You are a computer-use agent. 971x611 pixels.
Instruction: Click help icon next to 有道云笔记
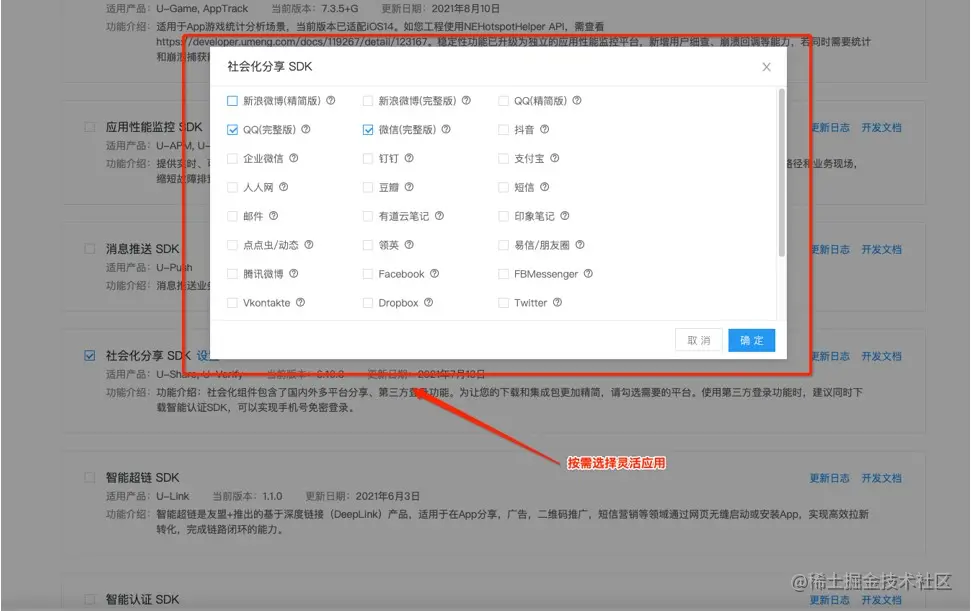(439, 215)
